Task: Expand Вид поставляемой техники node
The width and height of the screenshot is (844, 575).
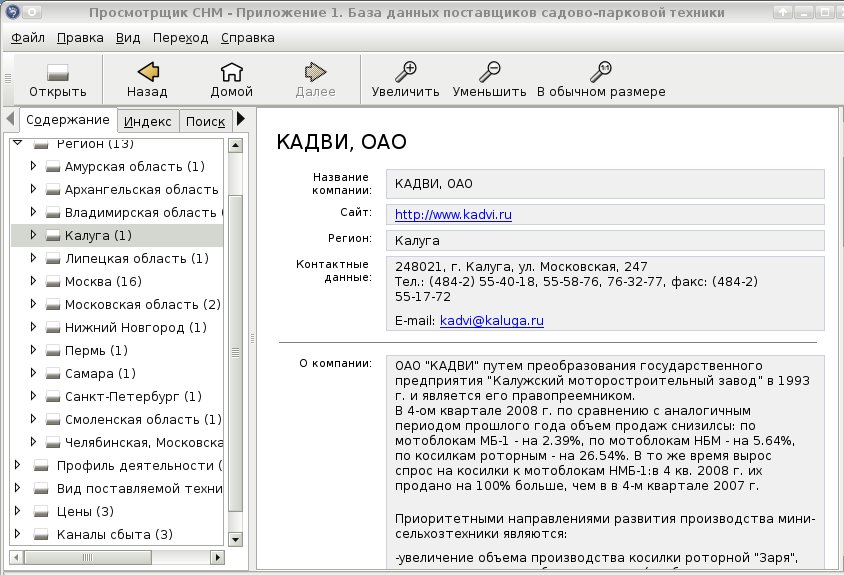Action: [17, 488]
